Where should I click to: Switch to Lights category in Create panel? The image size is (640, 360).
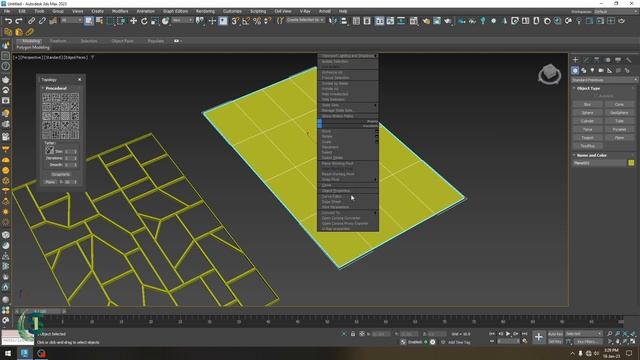592,71
